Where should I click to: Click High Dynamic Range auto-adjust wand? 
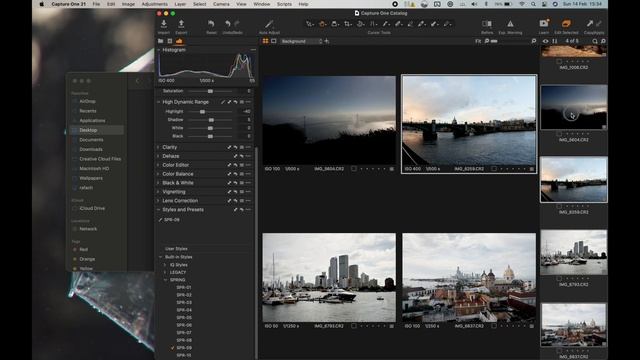pyautogui.click(x=223, y=102)
